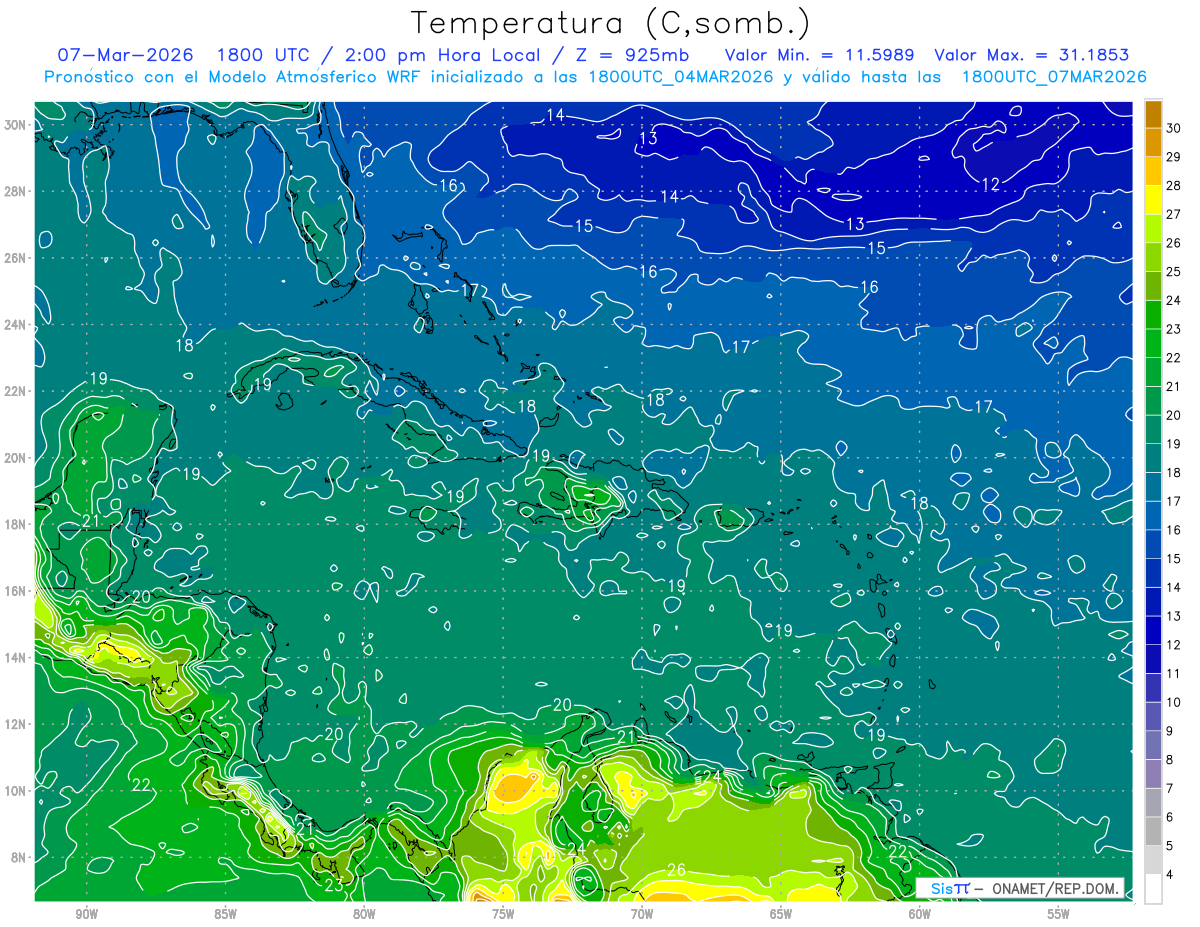Click the "70W" longitude label
The height and width of the screenshot is (927, 1200).
[x=642, y=914]
